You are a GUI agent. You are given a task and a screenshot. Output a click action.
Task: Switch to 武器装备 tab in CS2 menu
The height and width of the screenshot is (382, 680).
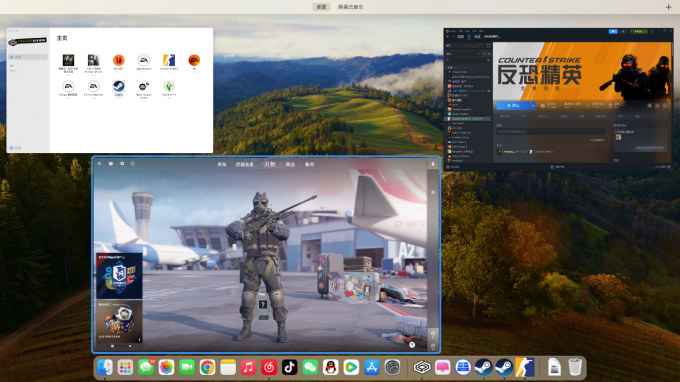(245, 164)
